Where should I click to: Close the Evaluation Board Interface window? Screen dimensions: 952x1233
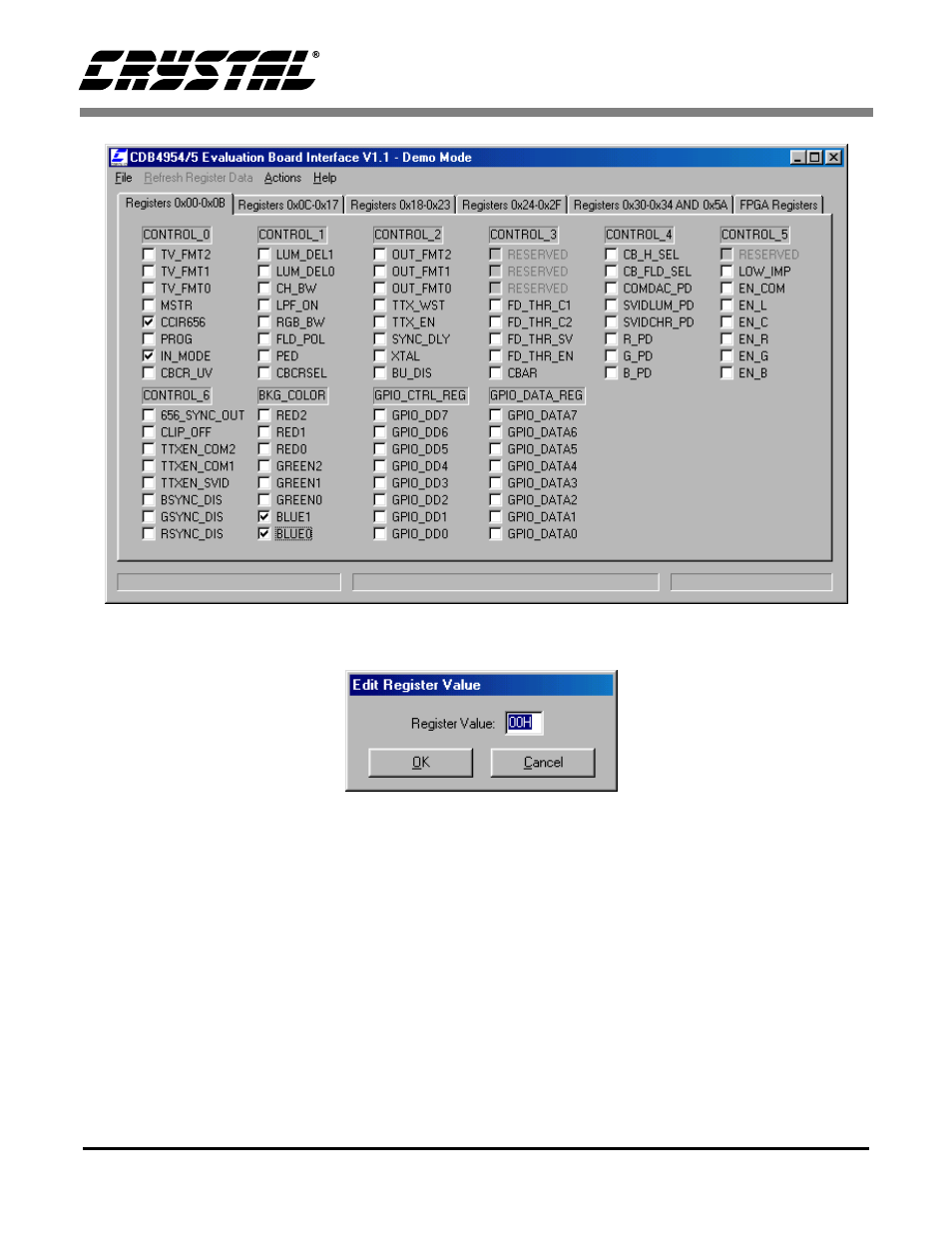pyautogui.click(x=833, y=157)
